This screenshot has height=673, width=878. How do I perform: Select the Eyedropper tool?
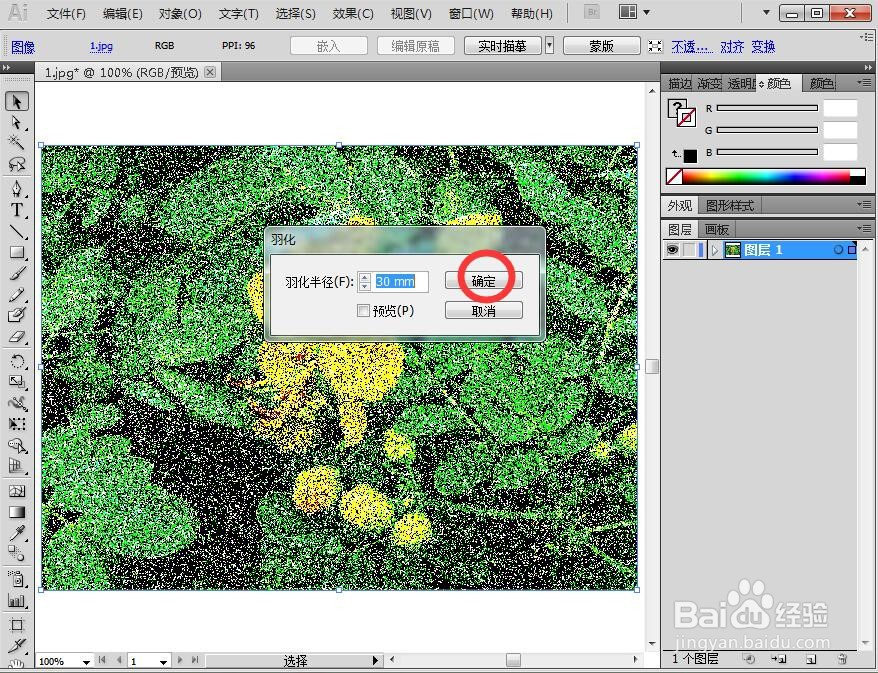[x=17, y=533]
